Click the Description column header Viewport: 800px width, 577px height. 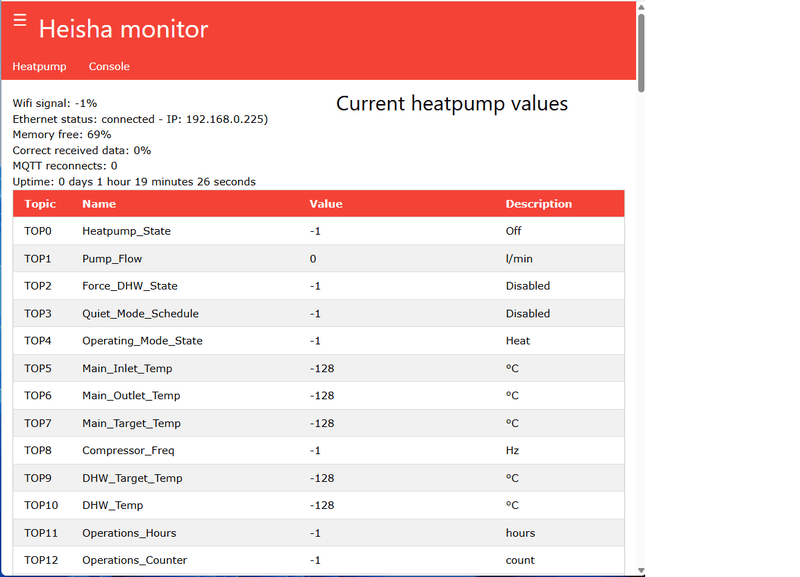(x=539, y=204)
